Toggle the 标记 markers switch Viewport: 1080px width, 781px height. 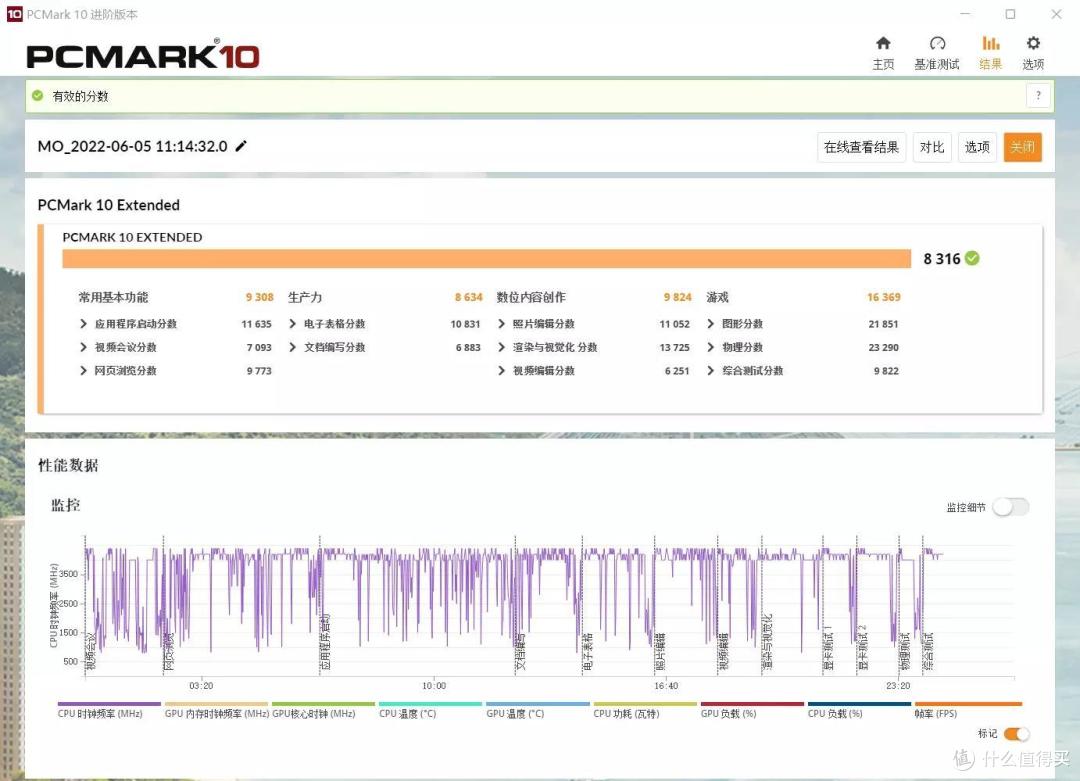point(1017,733)
